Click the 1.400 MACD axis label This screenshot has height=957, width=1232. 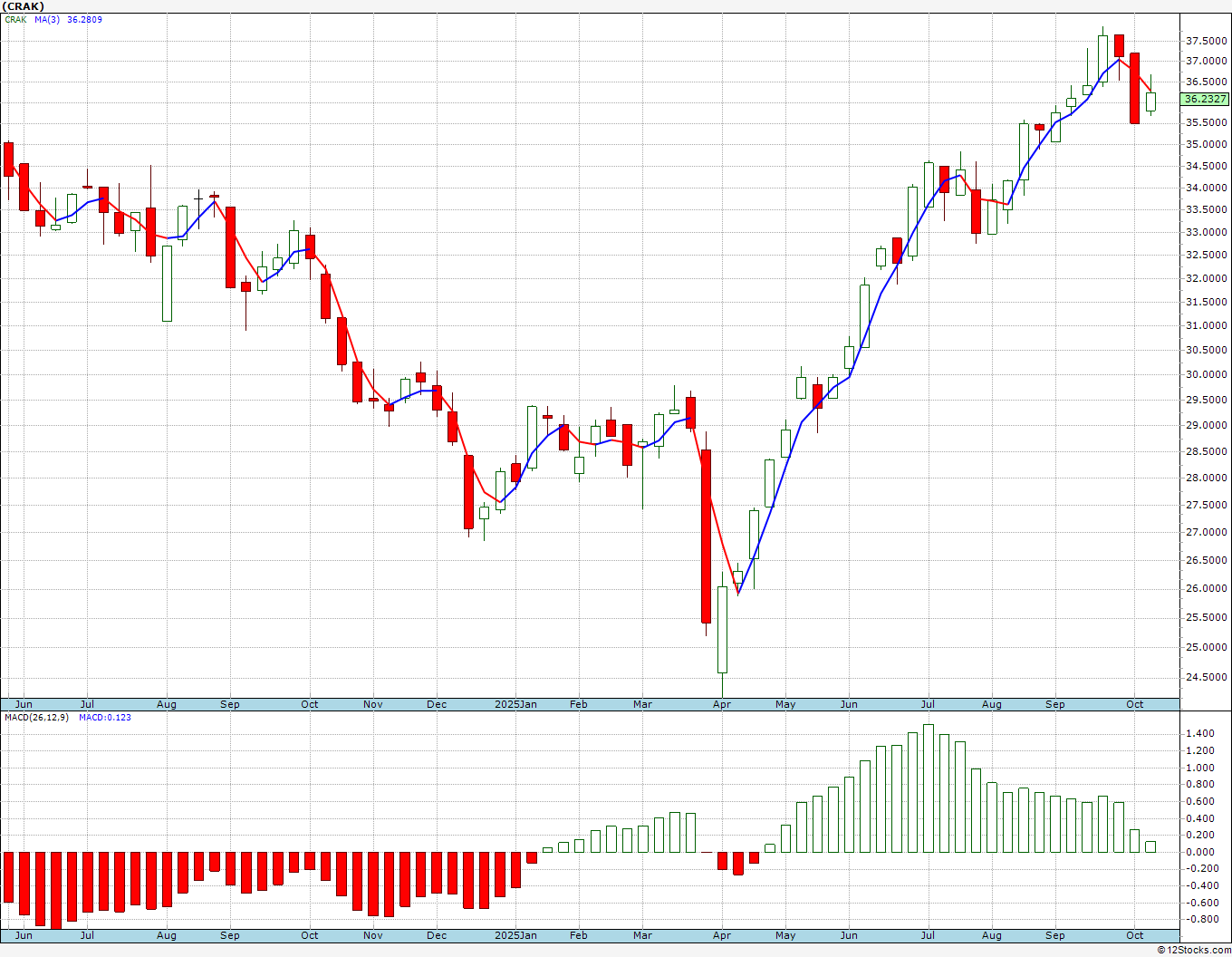[x=1201, y=733]
